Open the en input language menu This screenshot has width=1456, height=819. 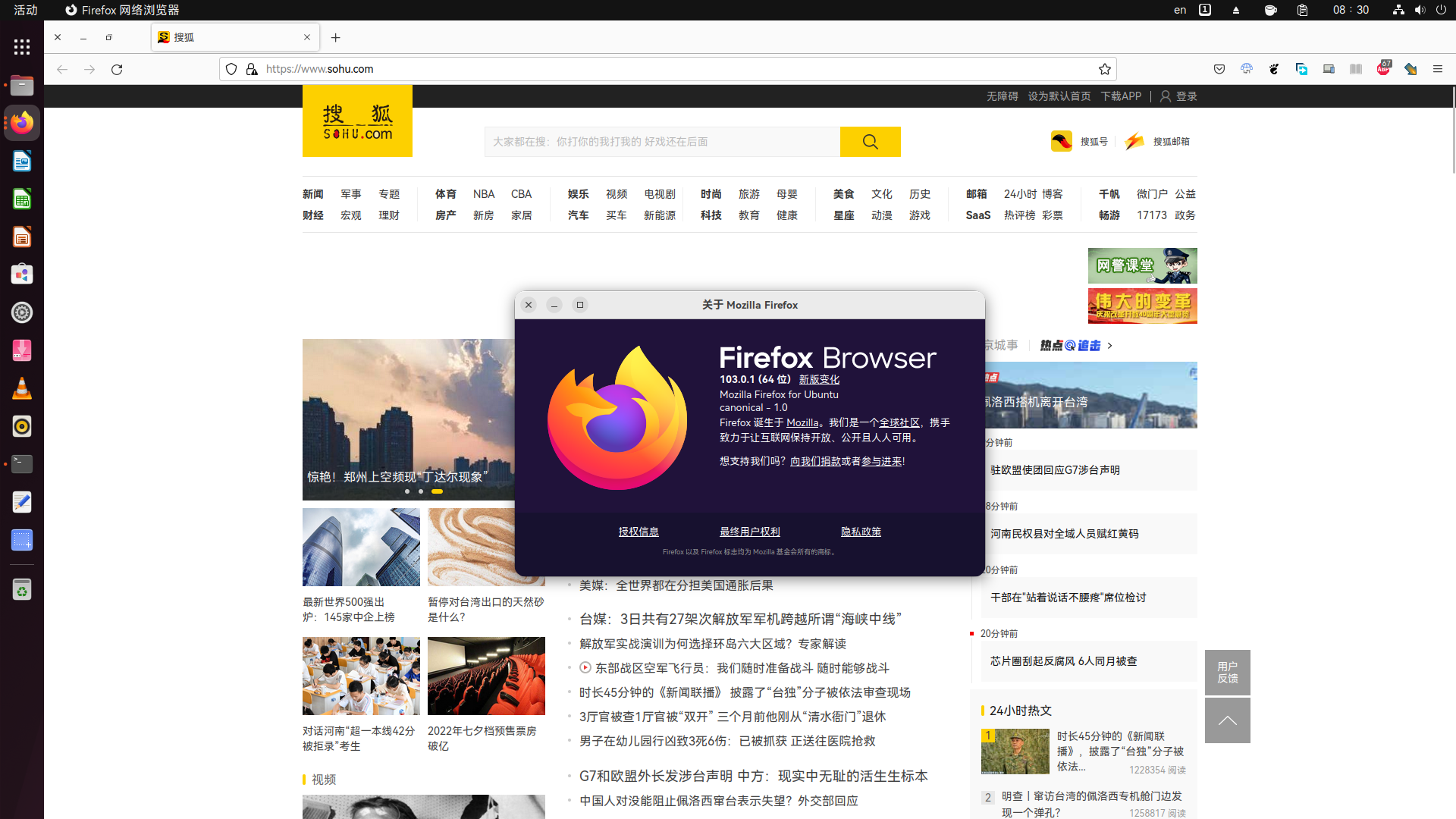(x=1180, y=10)
